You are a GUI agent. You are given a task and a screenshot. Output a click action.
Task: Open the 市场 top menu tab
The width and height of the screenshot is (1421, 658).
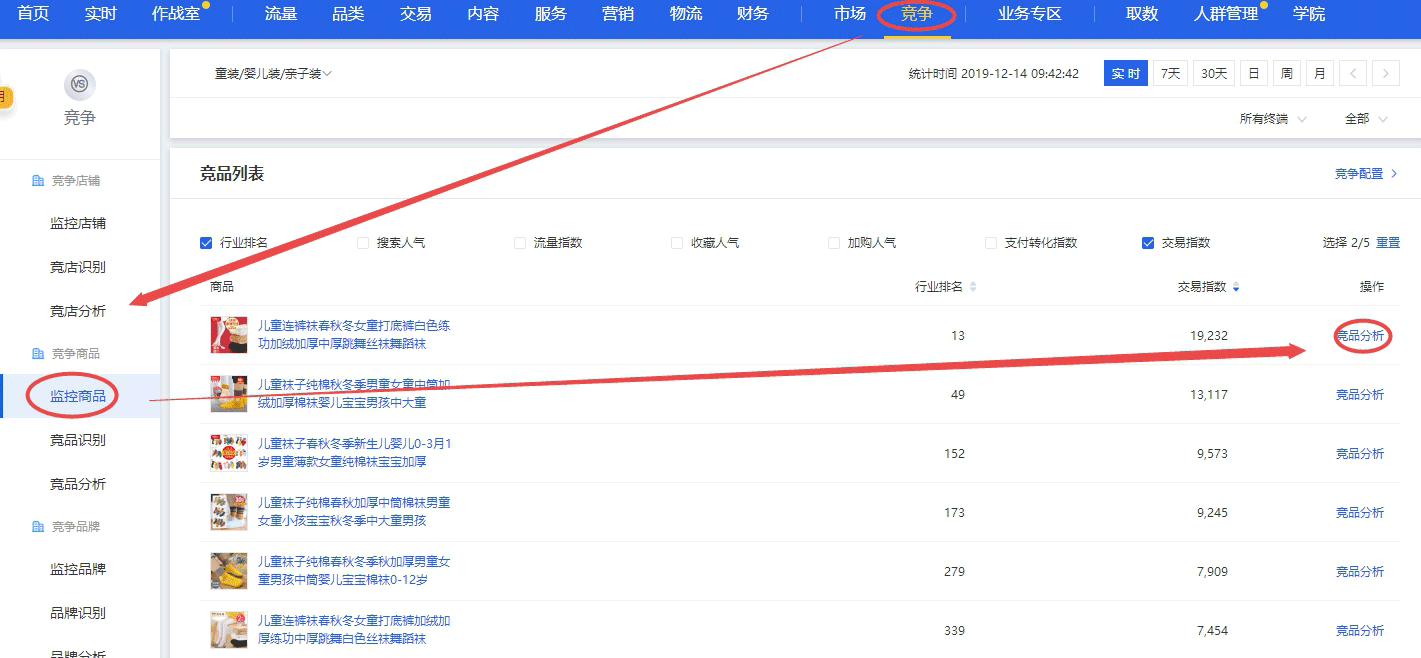click(x=849, y=14)
